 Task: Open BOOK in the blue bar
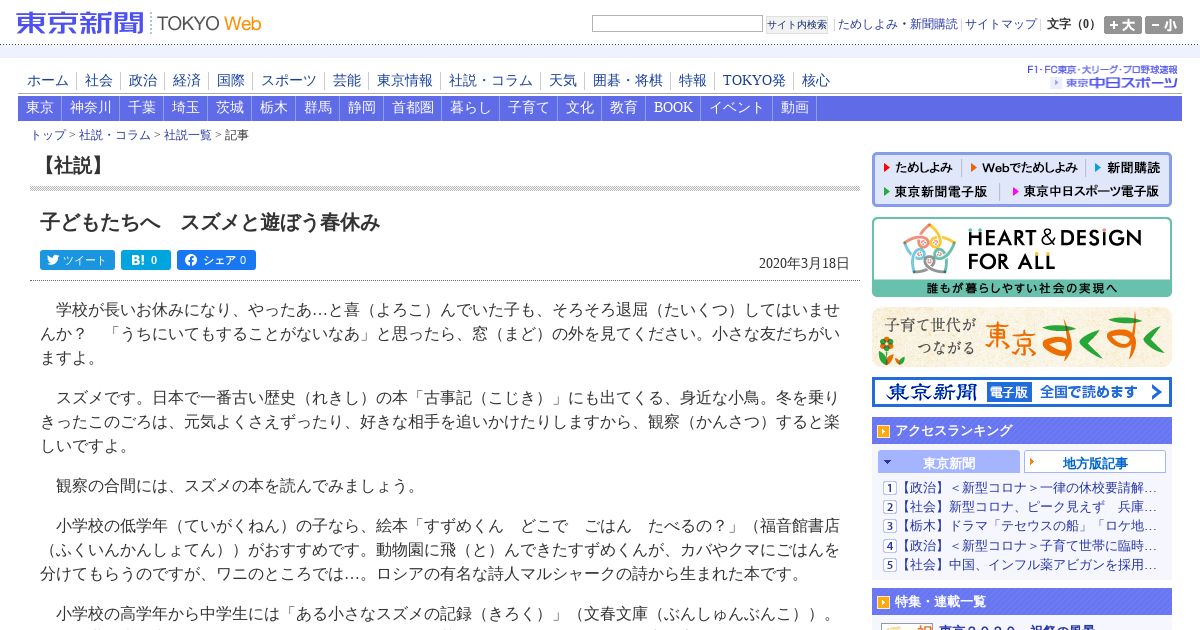(674, 108)
